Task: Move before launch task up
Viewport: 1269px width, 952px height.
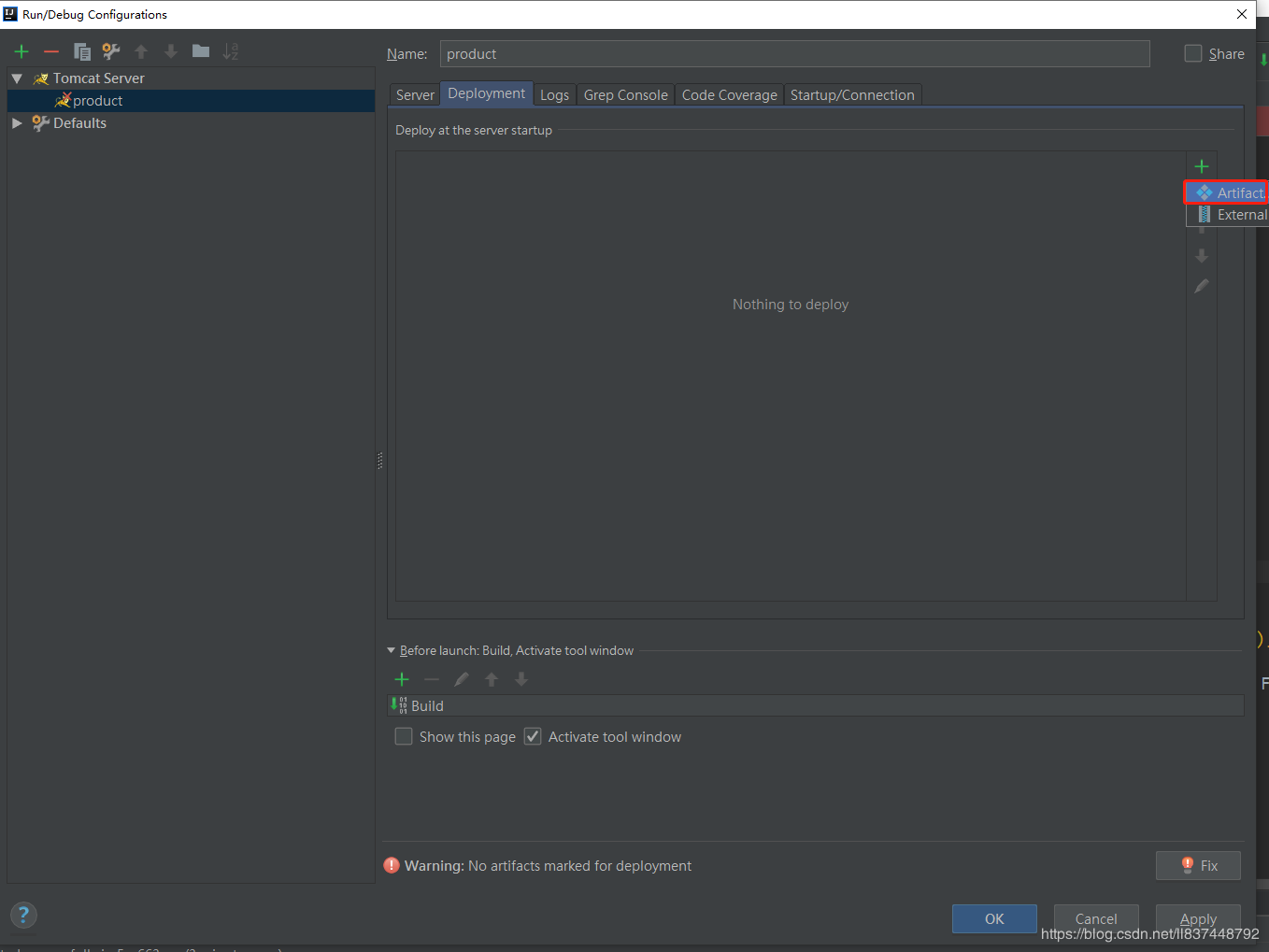Action: click(x=492, y=679)
